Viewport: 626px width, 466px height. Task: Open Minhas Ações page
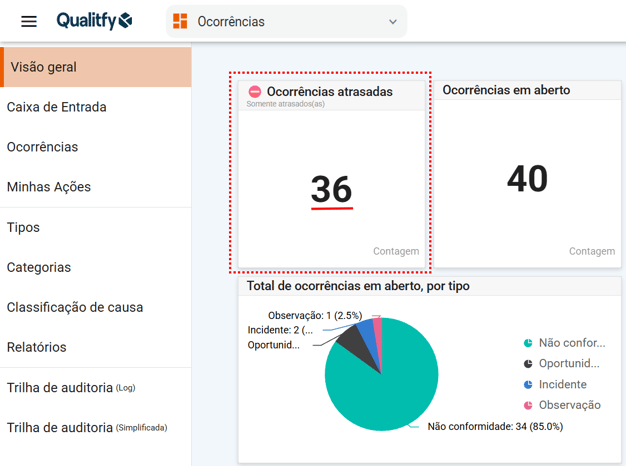(49, 187)
